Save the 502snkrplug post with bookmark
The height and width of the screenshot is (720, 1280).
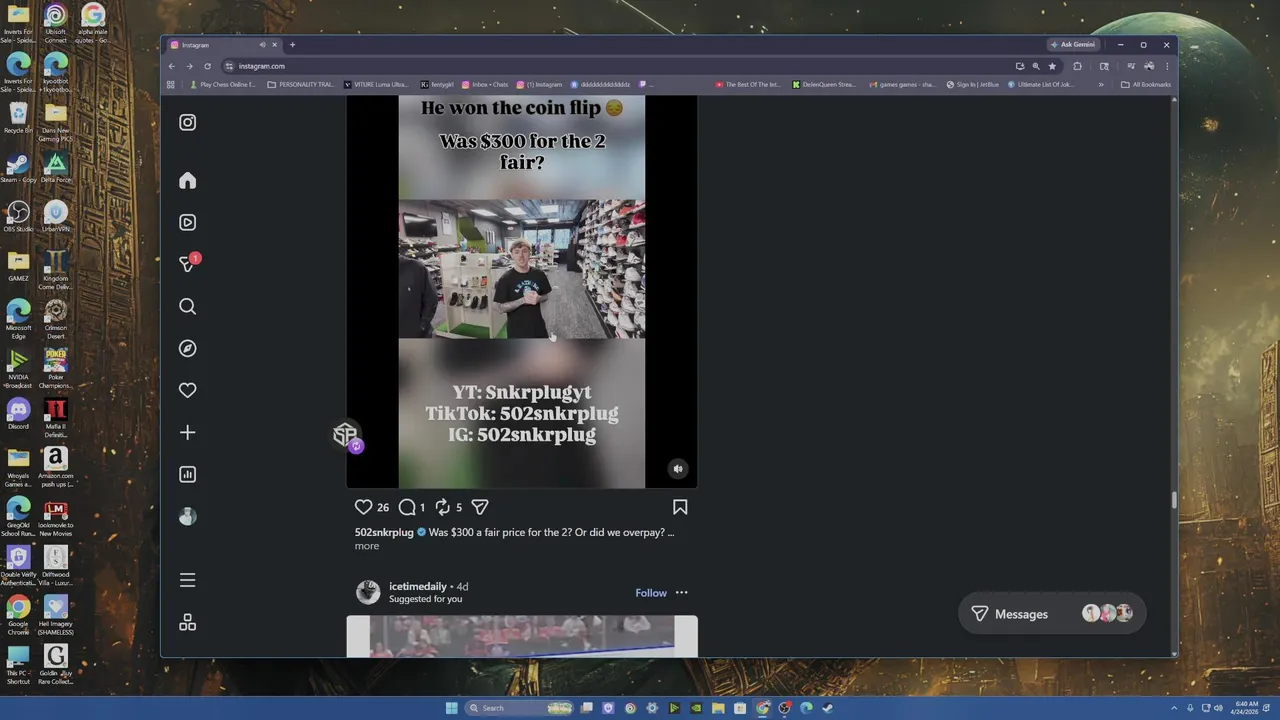click(680, 507)
